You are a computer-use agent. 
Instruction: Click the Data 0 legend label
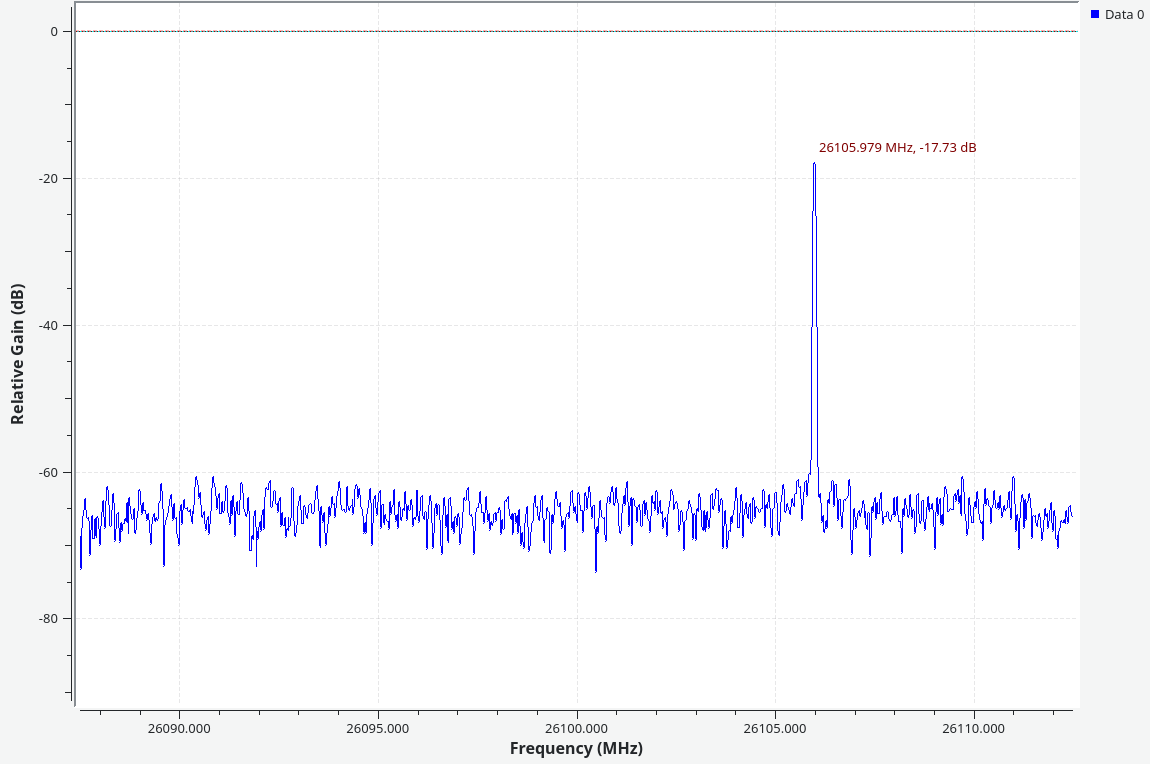point(1124,14)
